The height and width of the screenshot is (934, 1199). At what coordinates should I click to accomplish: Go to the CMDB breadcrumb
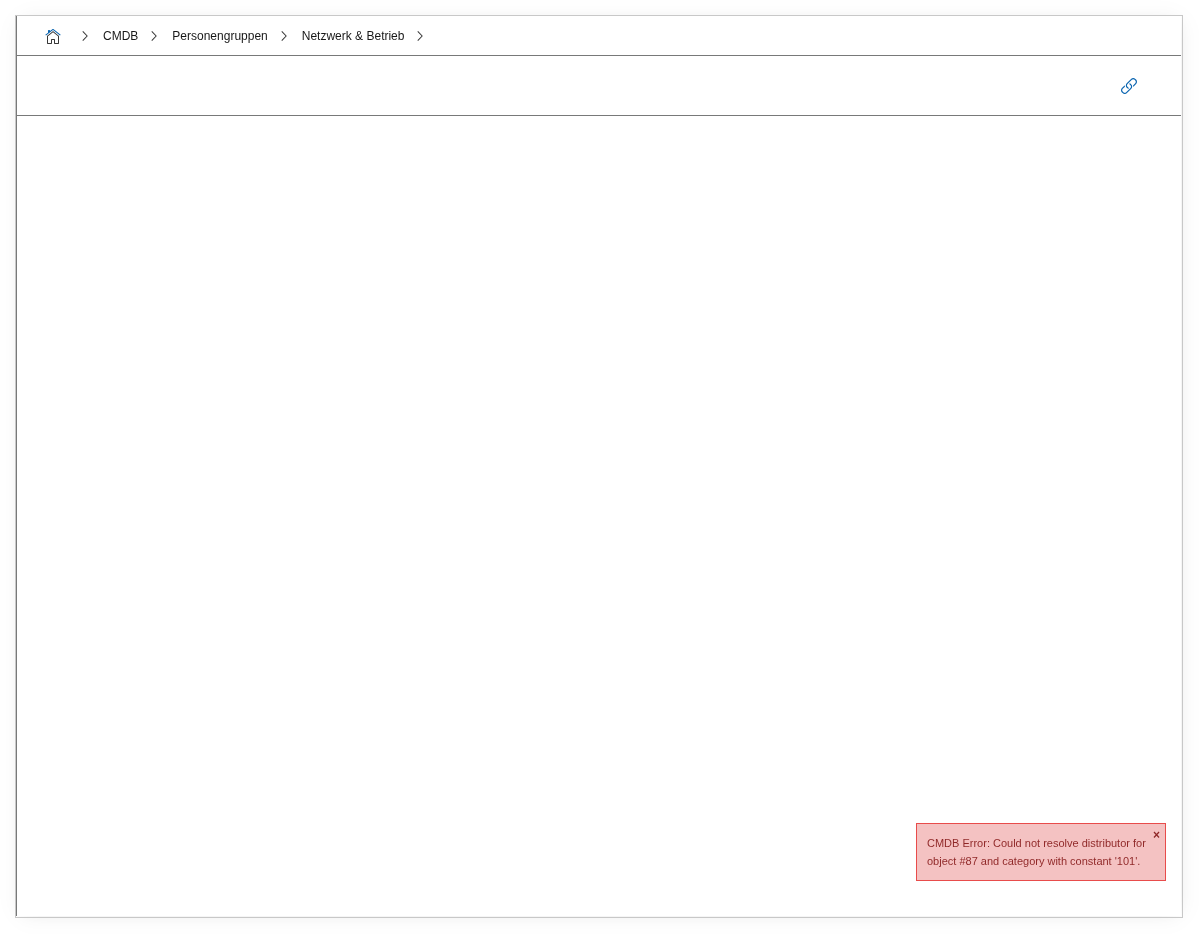[x=120, y=36]
